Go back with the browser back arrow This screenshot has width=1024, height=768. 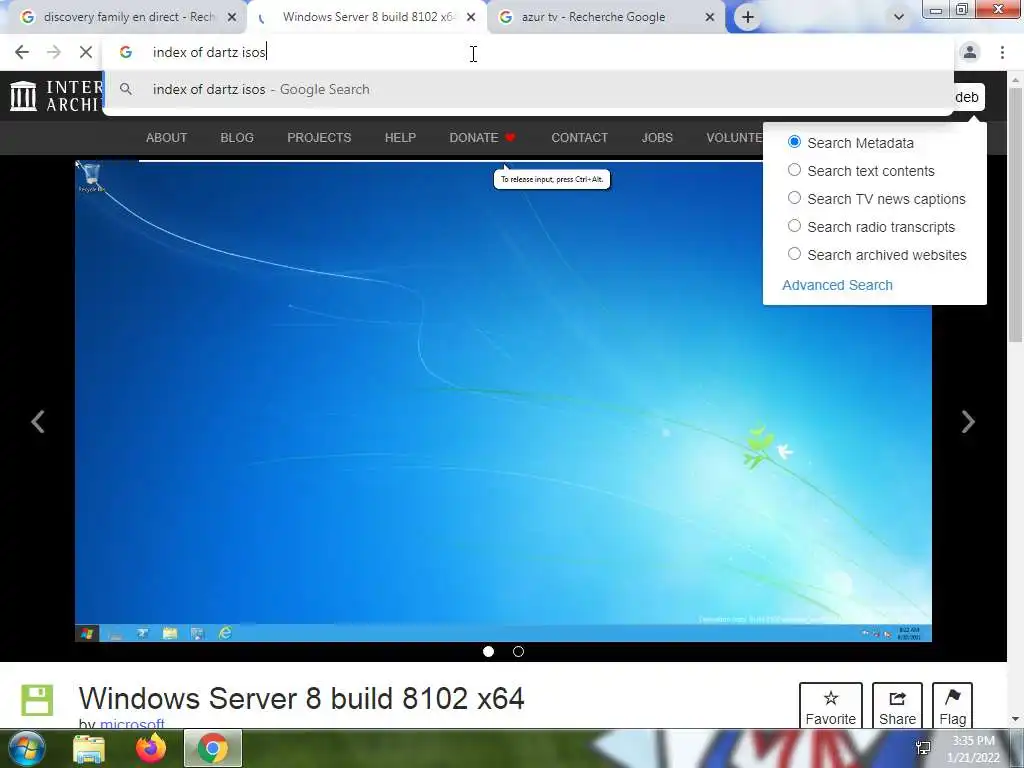point(22,52)
